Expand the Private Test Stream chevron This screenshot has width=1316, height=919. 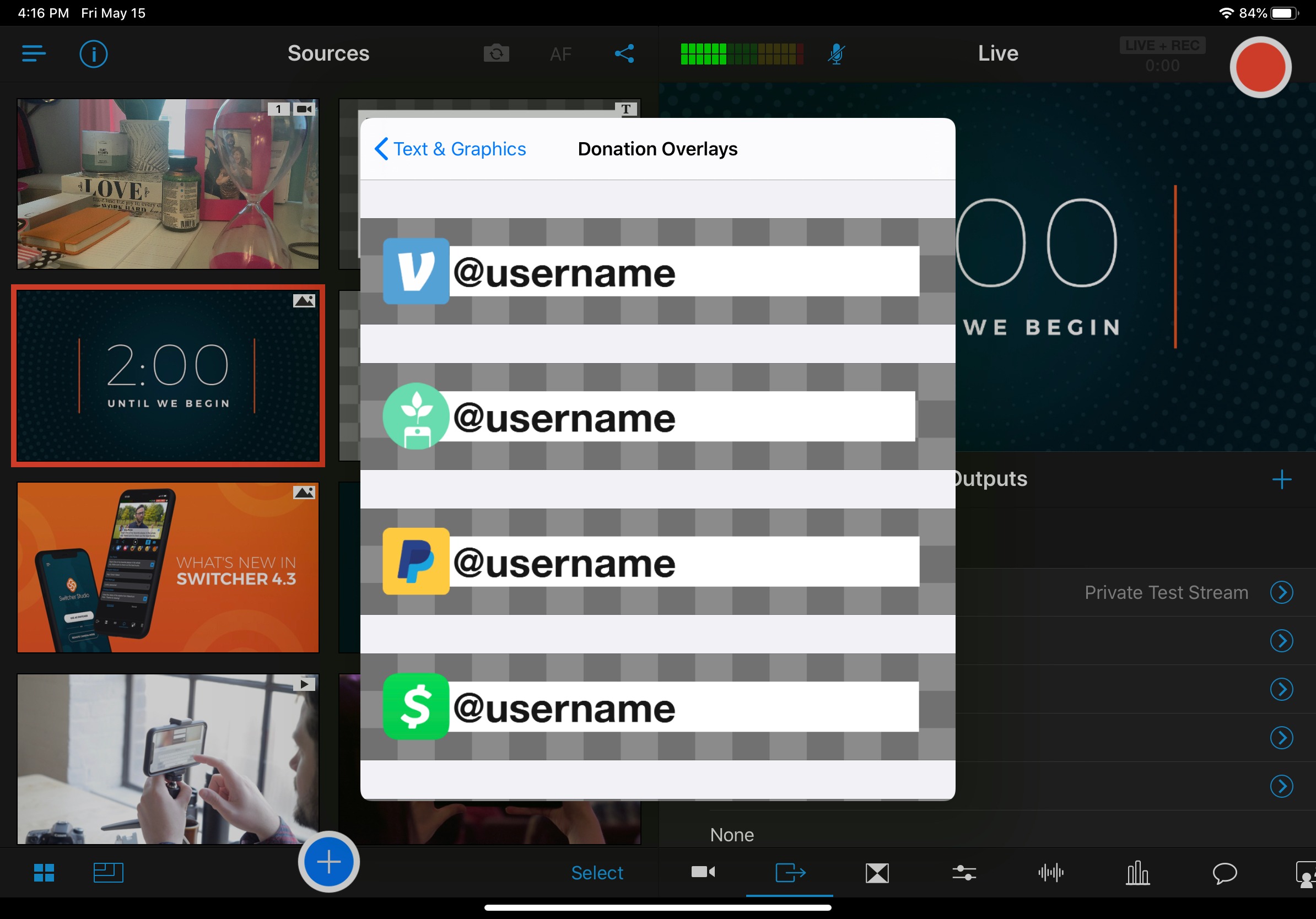(1281, 592)
